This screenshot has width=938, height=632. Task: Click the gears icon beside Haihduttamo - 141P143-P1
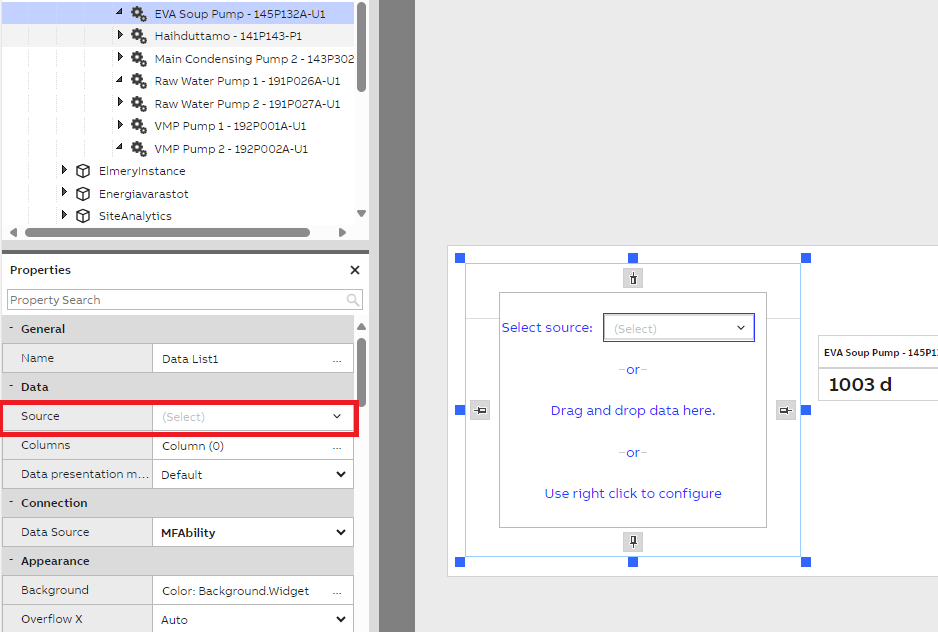click(x=137, y=35)
